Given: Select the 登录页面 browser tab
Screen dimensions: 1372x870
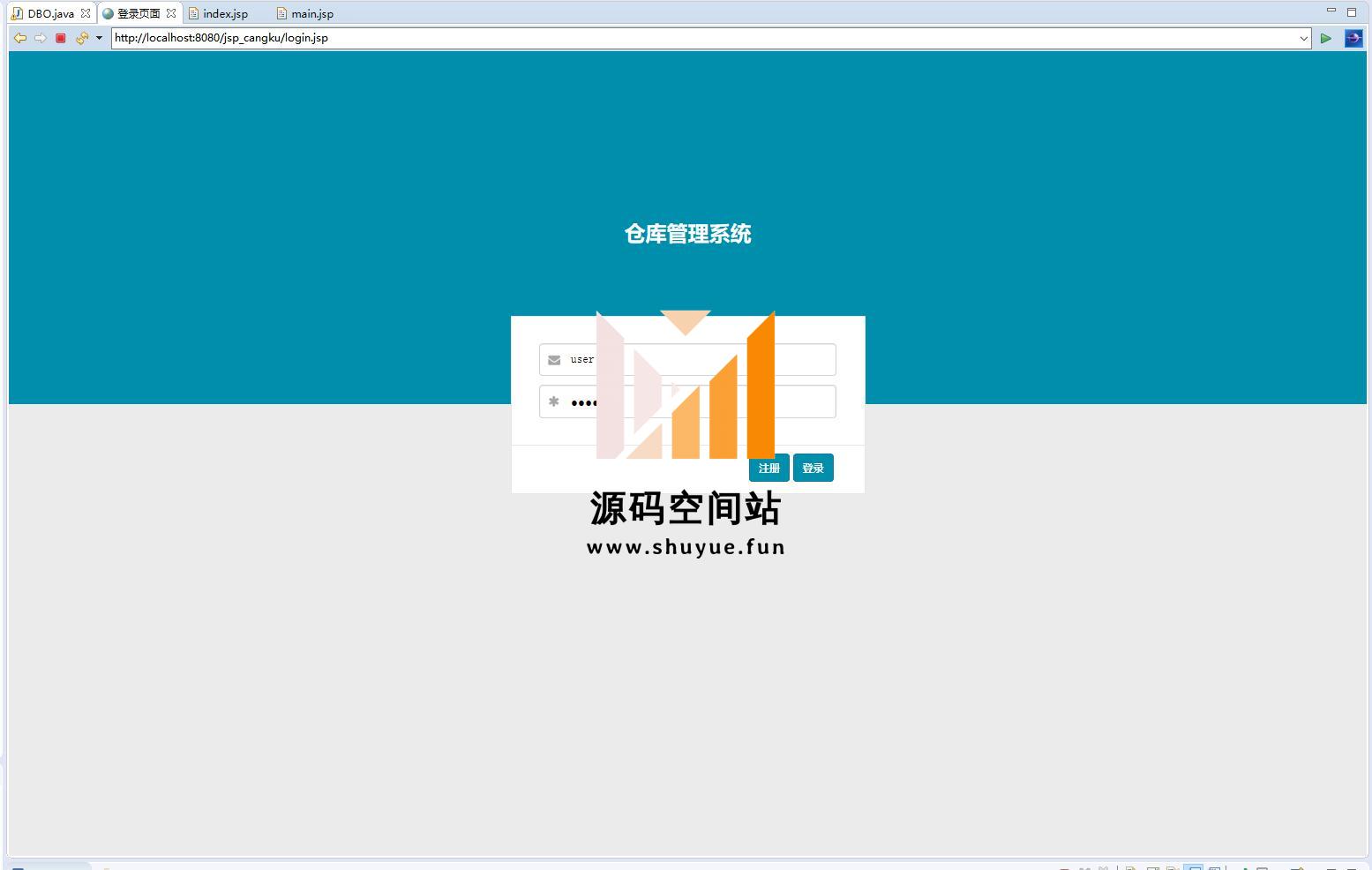Looking at the screenshot, I should click(x=138, y=13).
